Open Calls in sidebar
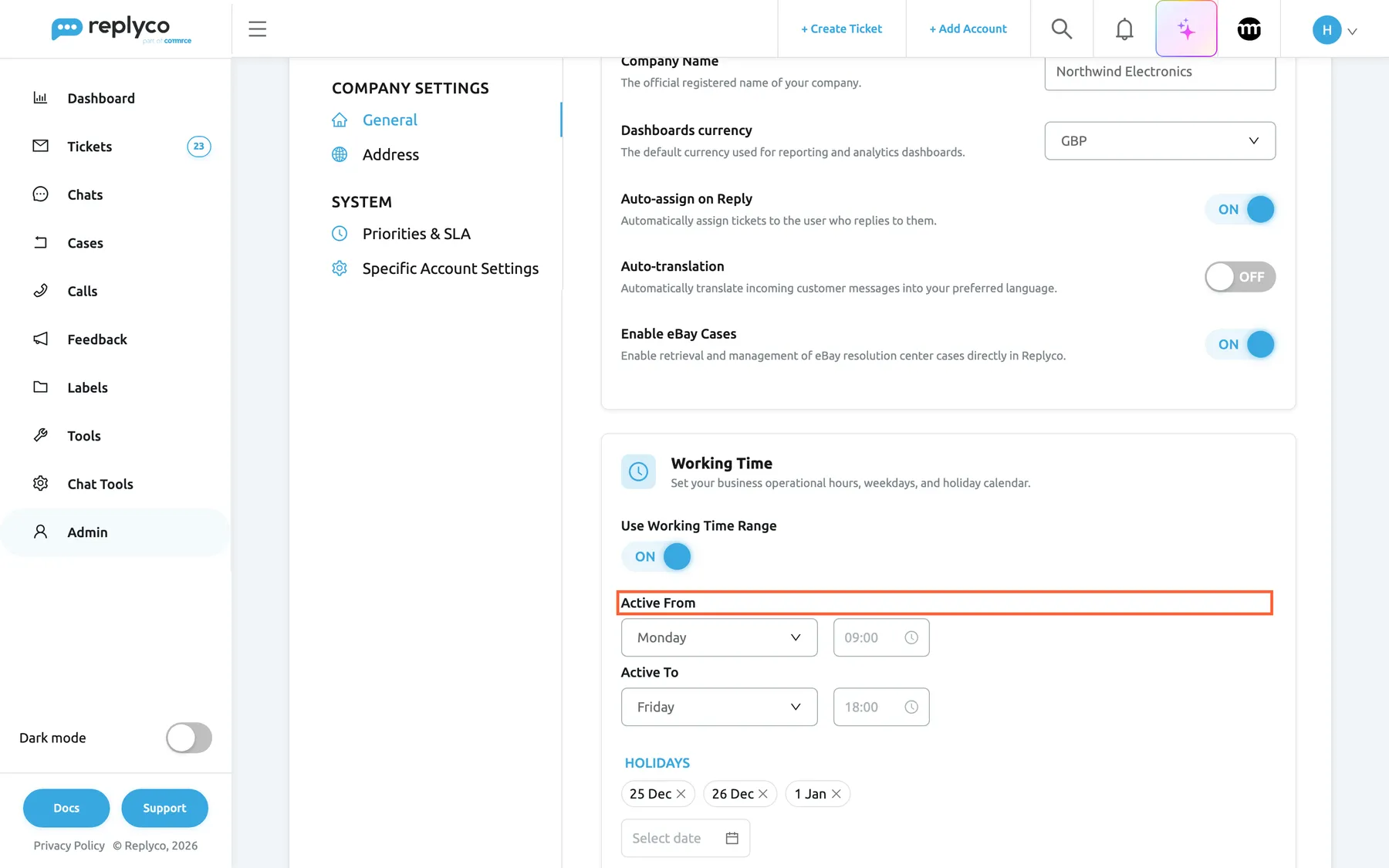 tap(116, 291)
